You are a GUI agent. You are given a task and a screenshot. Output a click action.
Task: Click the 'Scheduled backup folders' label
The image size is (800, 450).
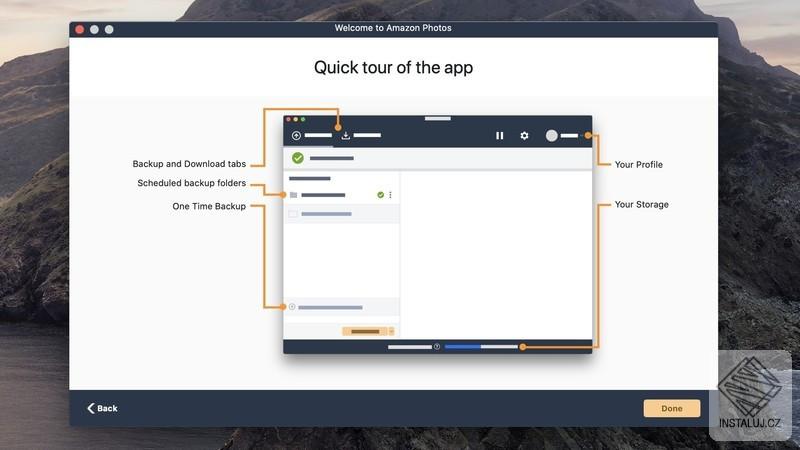point(192,183)
